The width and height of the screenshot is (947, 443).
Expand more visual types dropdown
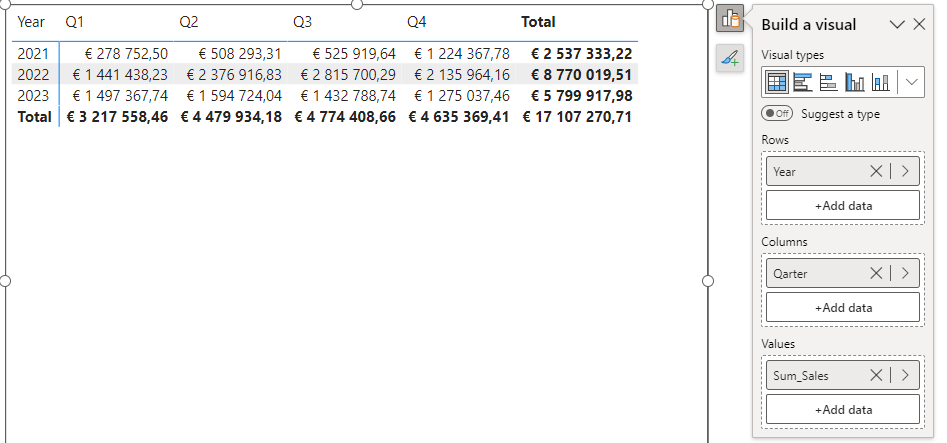coord(911,82)
